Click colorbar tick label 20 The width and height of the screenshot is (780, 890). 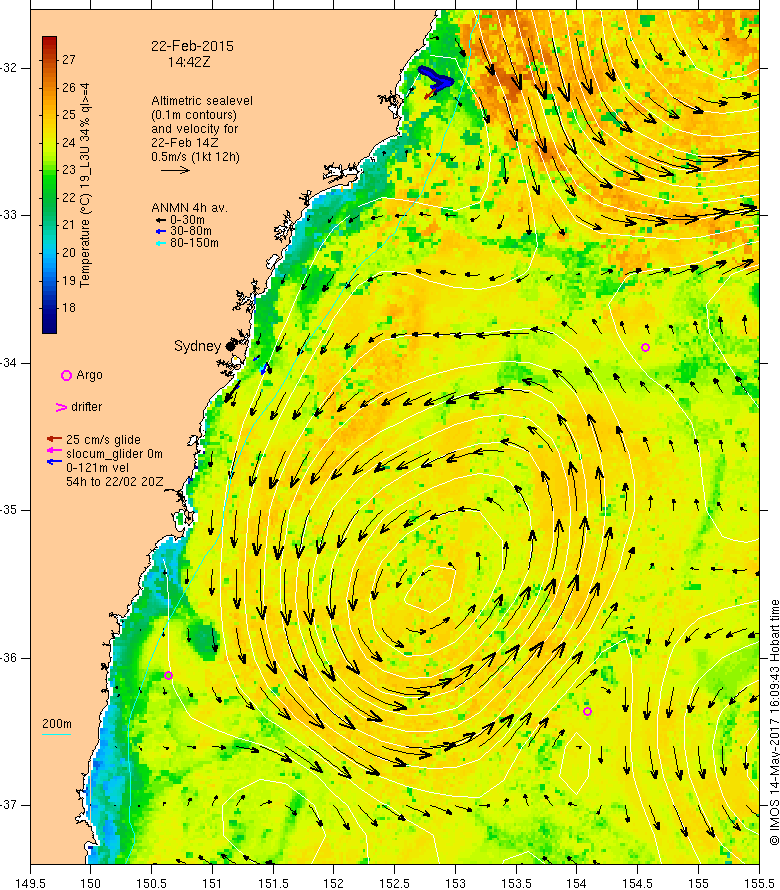point(69,253)
